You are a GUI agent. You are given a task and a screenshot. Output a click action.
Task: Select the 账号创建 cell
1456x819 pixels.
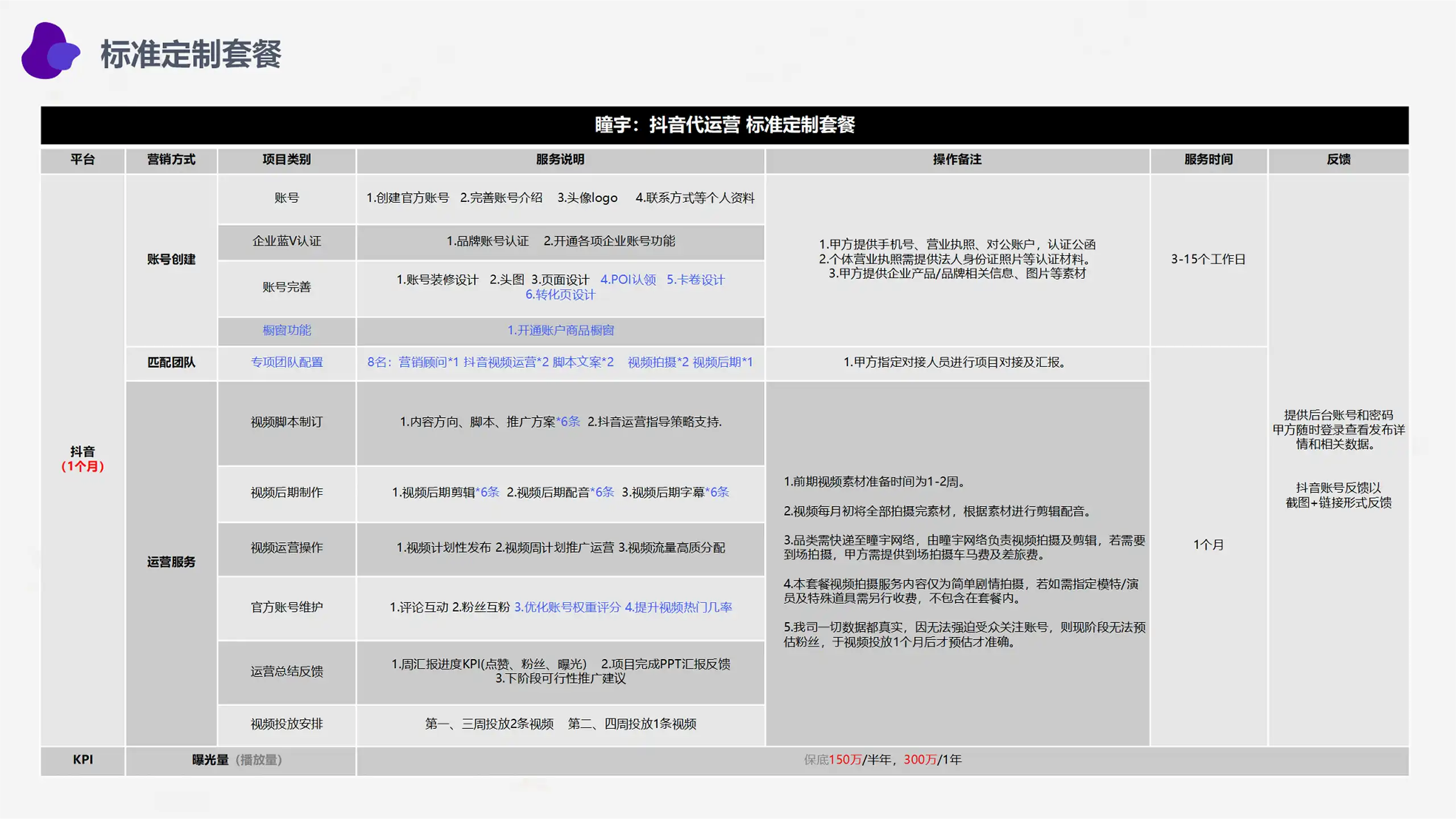tap(171, 260)
